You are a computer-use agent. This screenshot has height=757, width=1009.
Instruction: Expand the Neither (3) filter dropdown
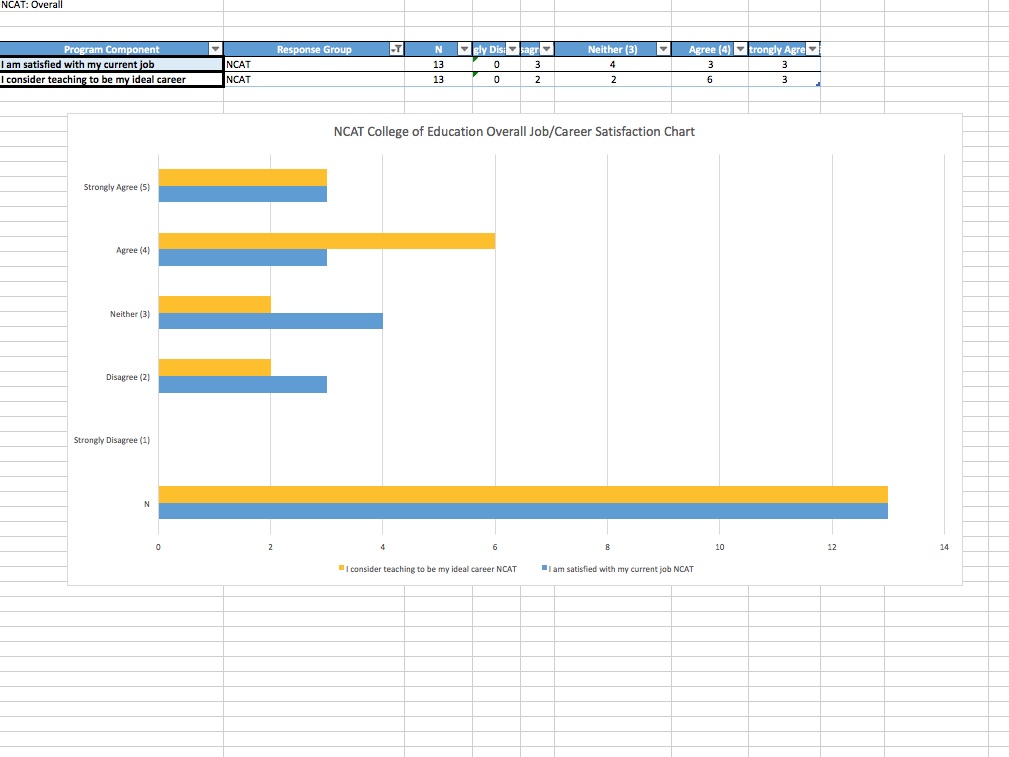662,49
